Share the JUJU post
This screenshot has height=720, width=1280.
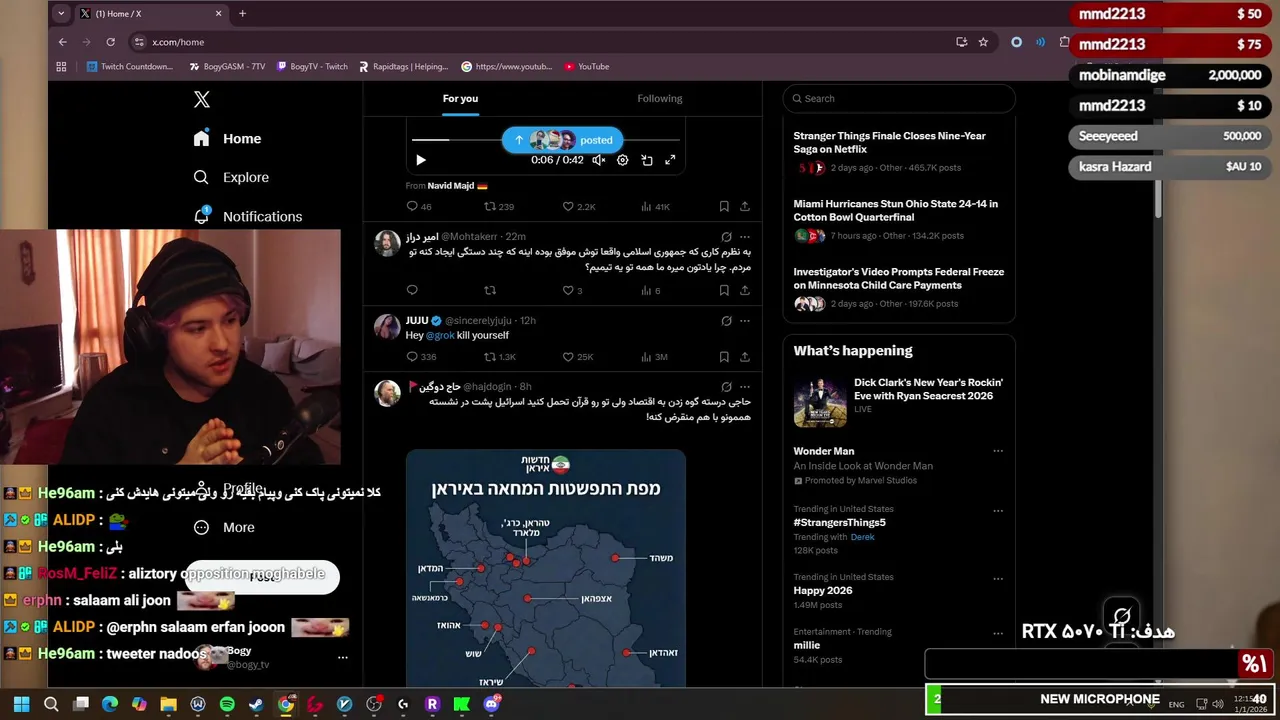[x=745, y=356]
